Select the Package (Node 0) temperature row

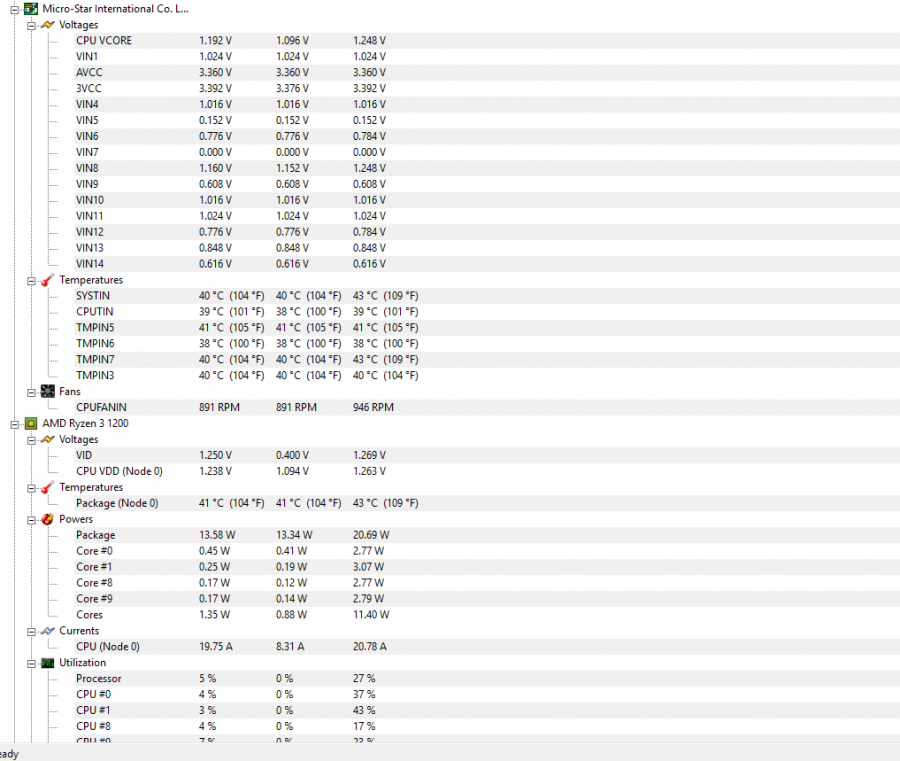click(487, 503)
